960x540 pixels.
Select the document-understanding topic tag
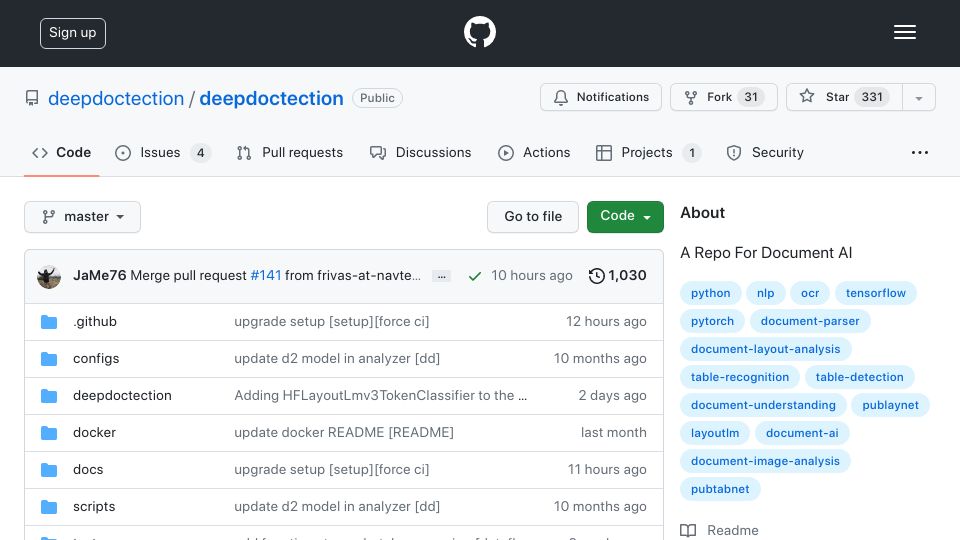[x=763, y=405]
